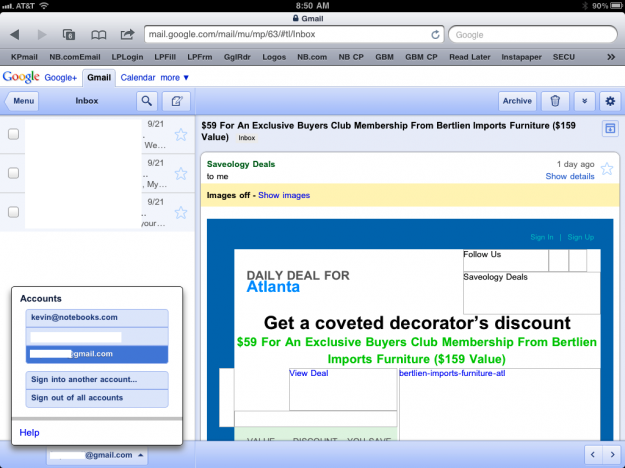Reload the page with the refresh icon
625x468 pixels.
click(435, 35)
